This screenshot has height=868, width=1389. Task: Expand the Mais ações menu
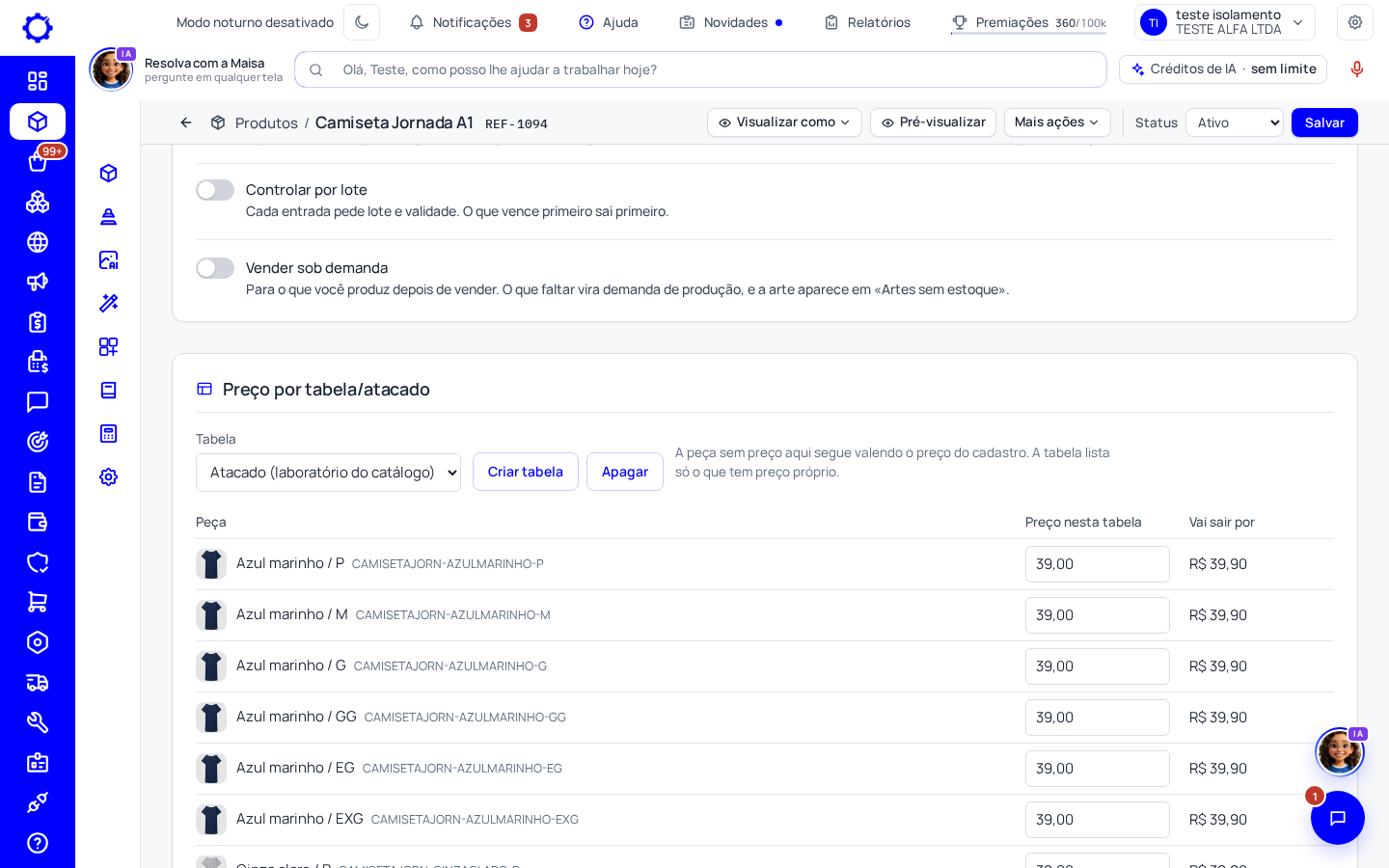[1057, 122]
